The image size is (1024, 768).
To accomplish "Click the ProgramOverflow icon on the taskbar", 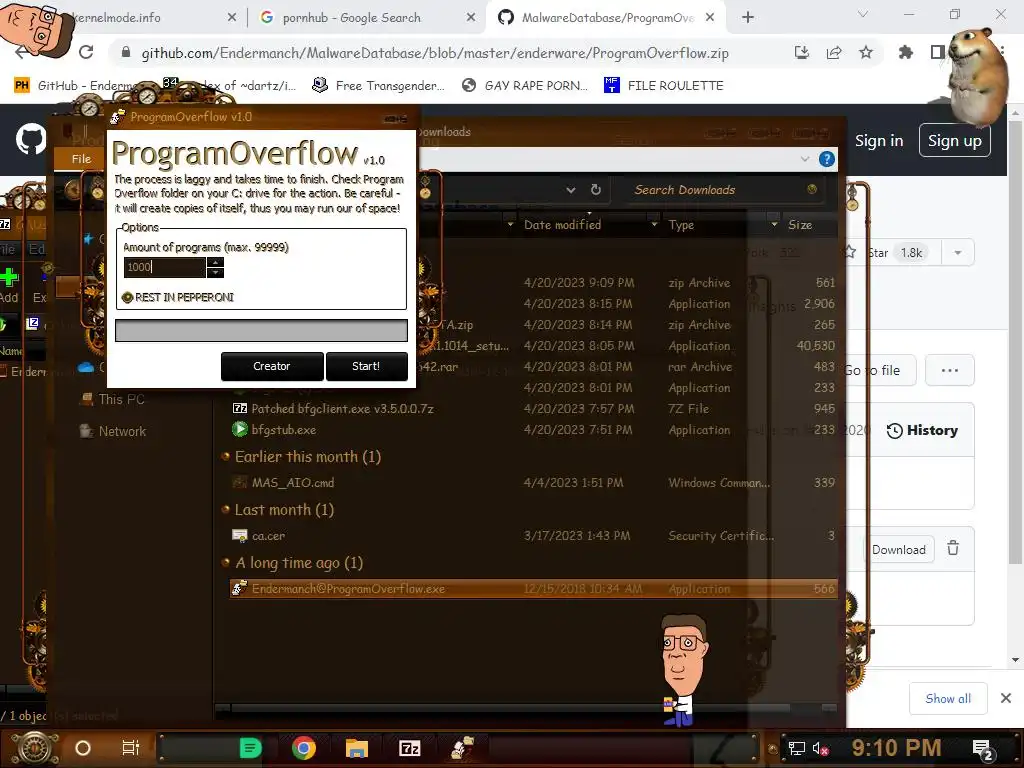I will (x=462, y=748).
